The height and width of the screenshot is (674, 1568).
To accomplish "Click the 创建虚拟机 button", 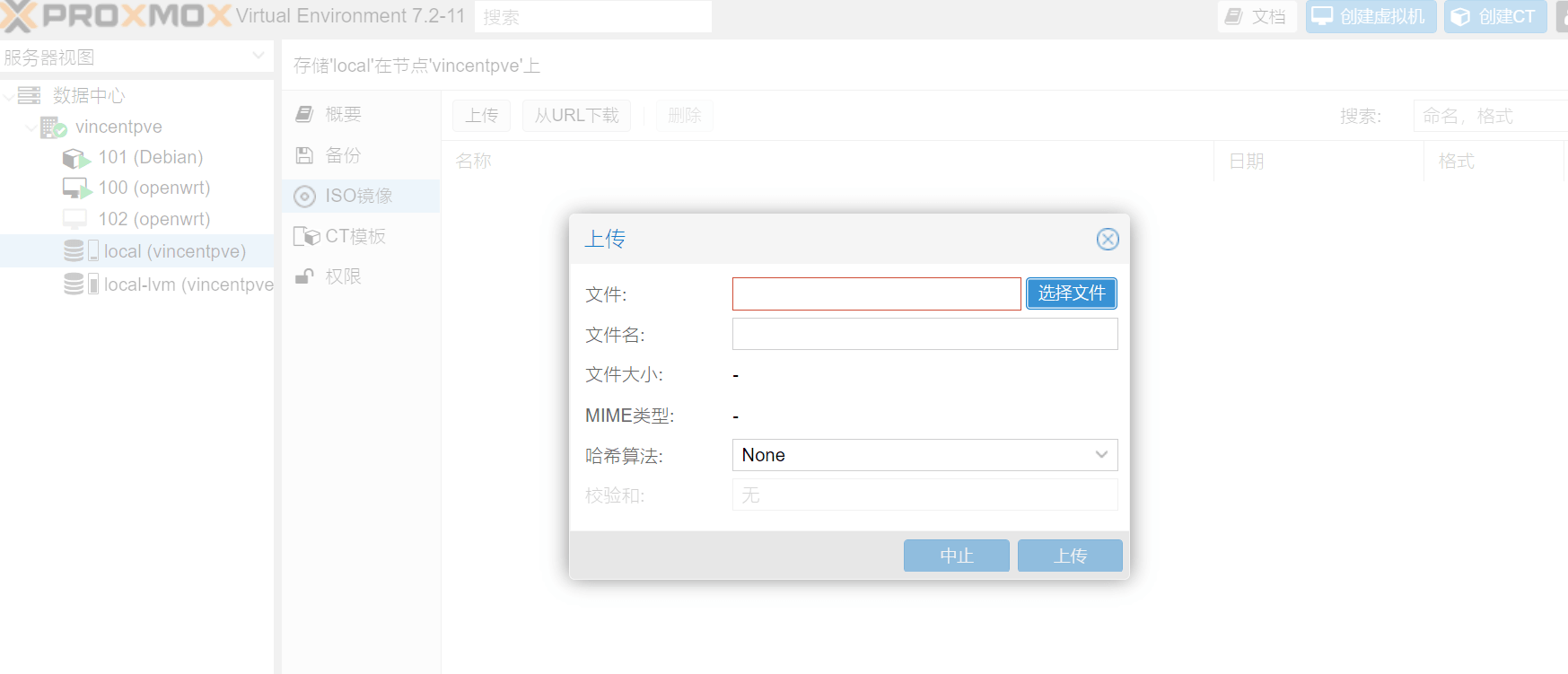I will [1370, 17].
